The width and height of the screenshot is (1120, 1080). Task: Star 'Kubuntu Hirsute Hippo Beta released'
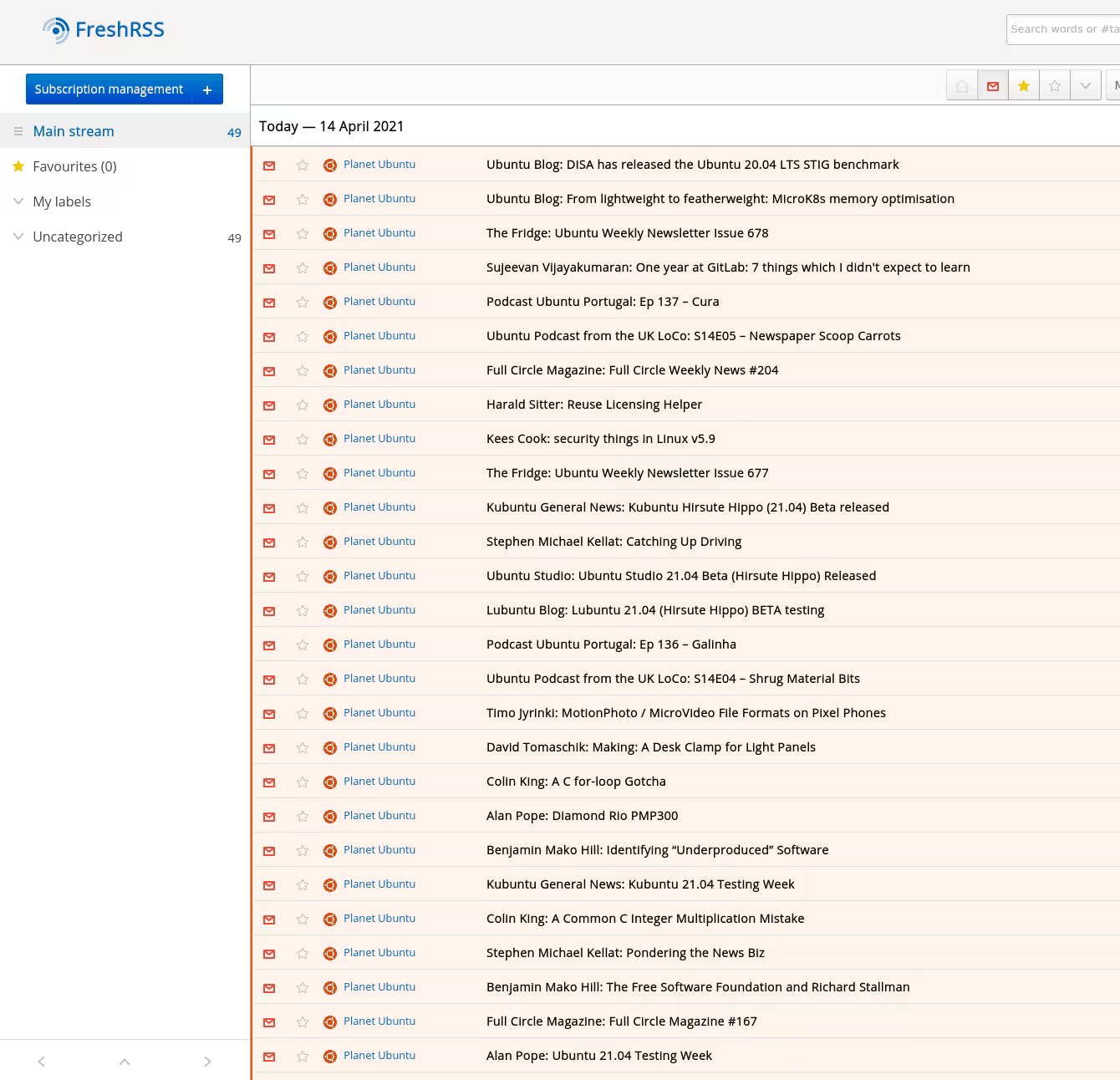(303, 508)
